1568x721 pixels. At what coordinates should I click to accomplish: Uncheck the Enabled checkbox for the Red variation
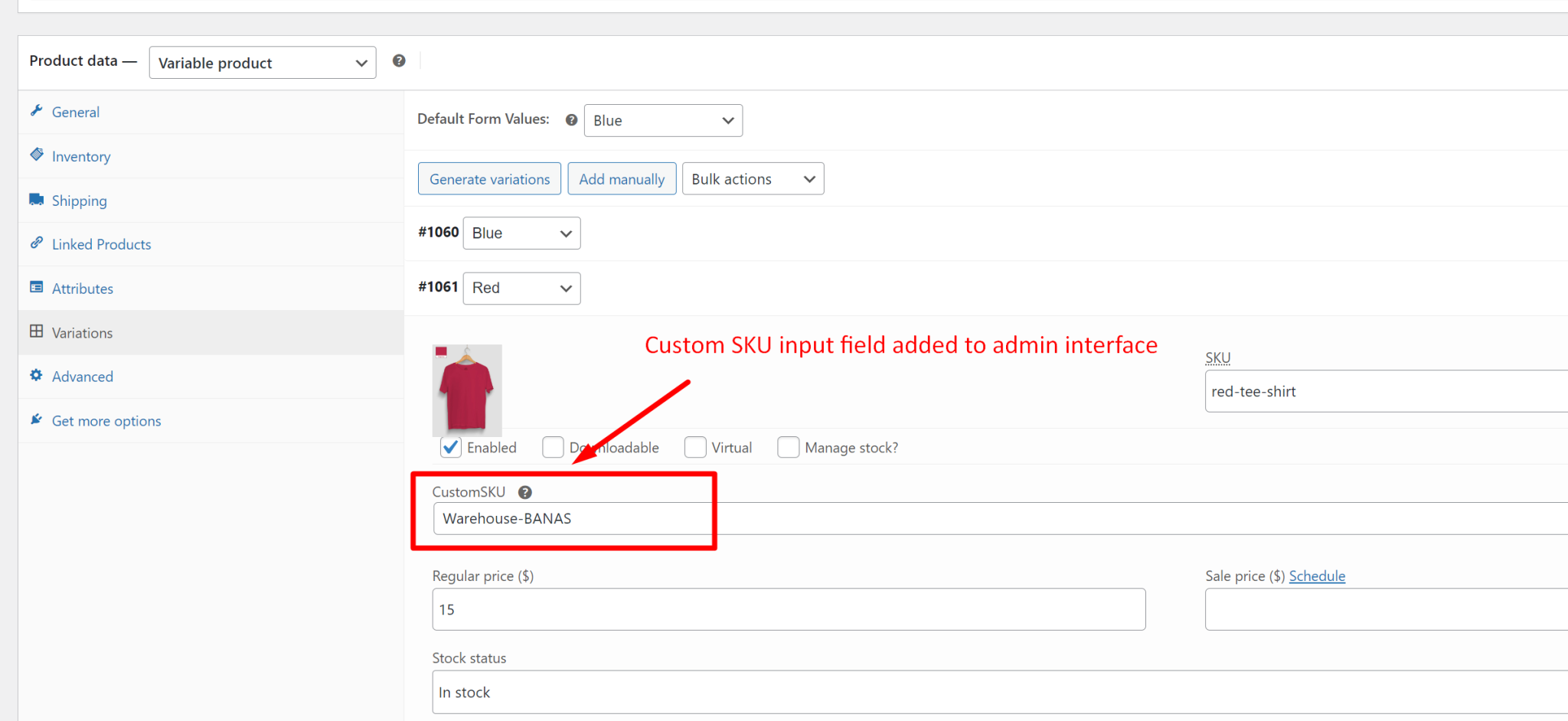tap(450, 447)
